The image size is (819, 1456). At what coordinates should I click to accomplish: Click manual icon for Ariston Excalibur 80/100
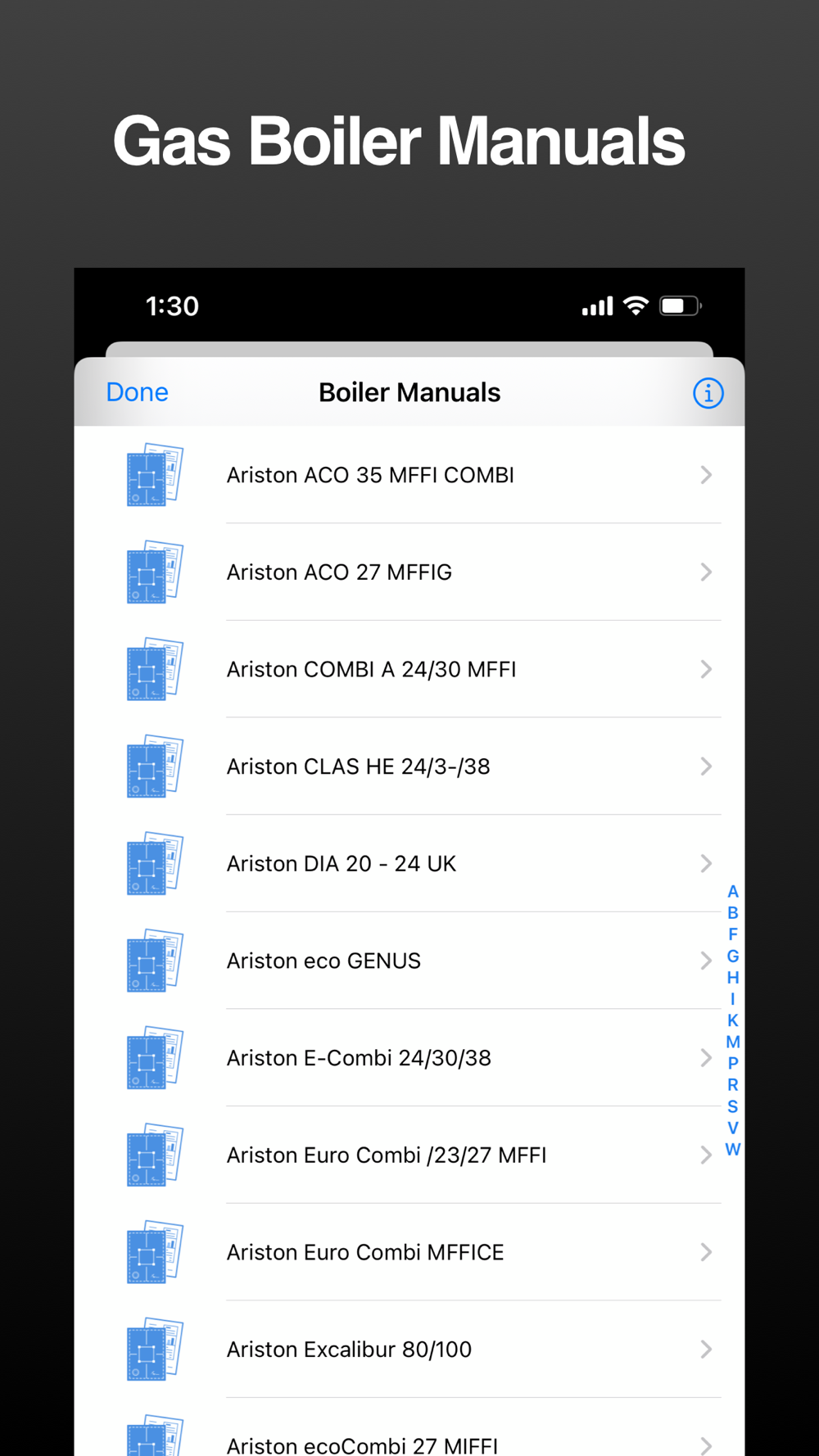[155, 1350]
